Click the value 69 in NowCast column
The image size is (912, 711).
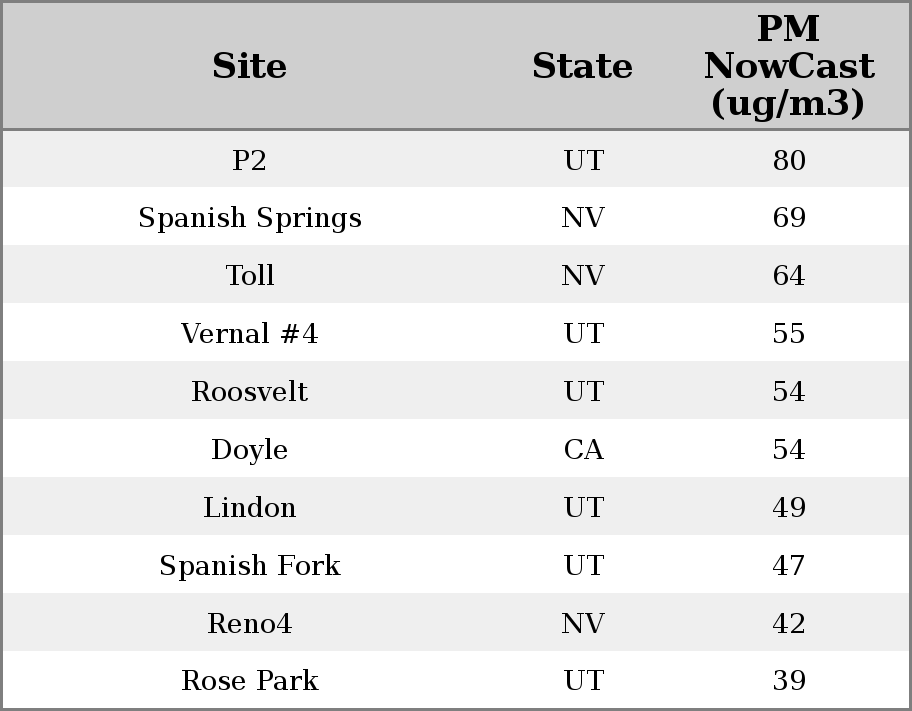pos(789,218)
